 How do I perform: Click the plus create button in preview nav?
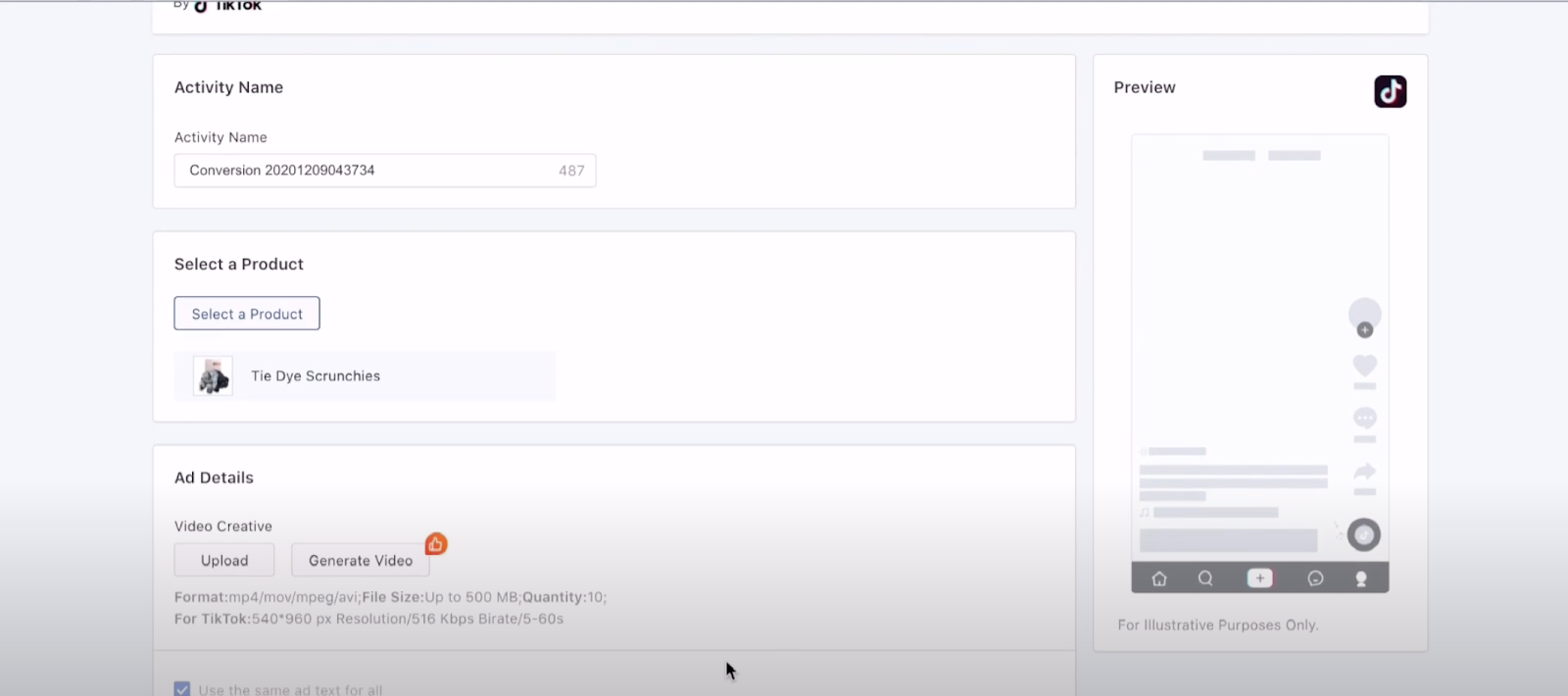(1259, 578)
